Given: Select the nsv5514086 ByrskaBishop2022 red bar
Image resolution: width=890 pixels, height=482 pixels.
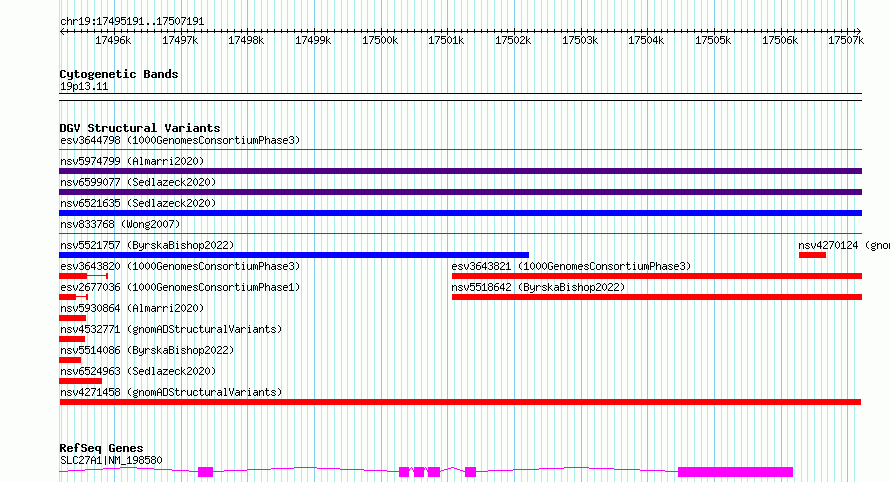Looking at the screenshot, I should (70, 360).
